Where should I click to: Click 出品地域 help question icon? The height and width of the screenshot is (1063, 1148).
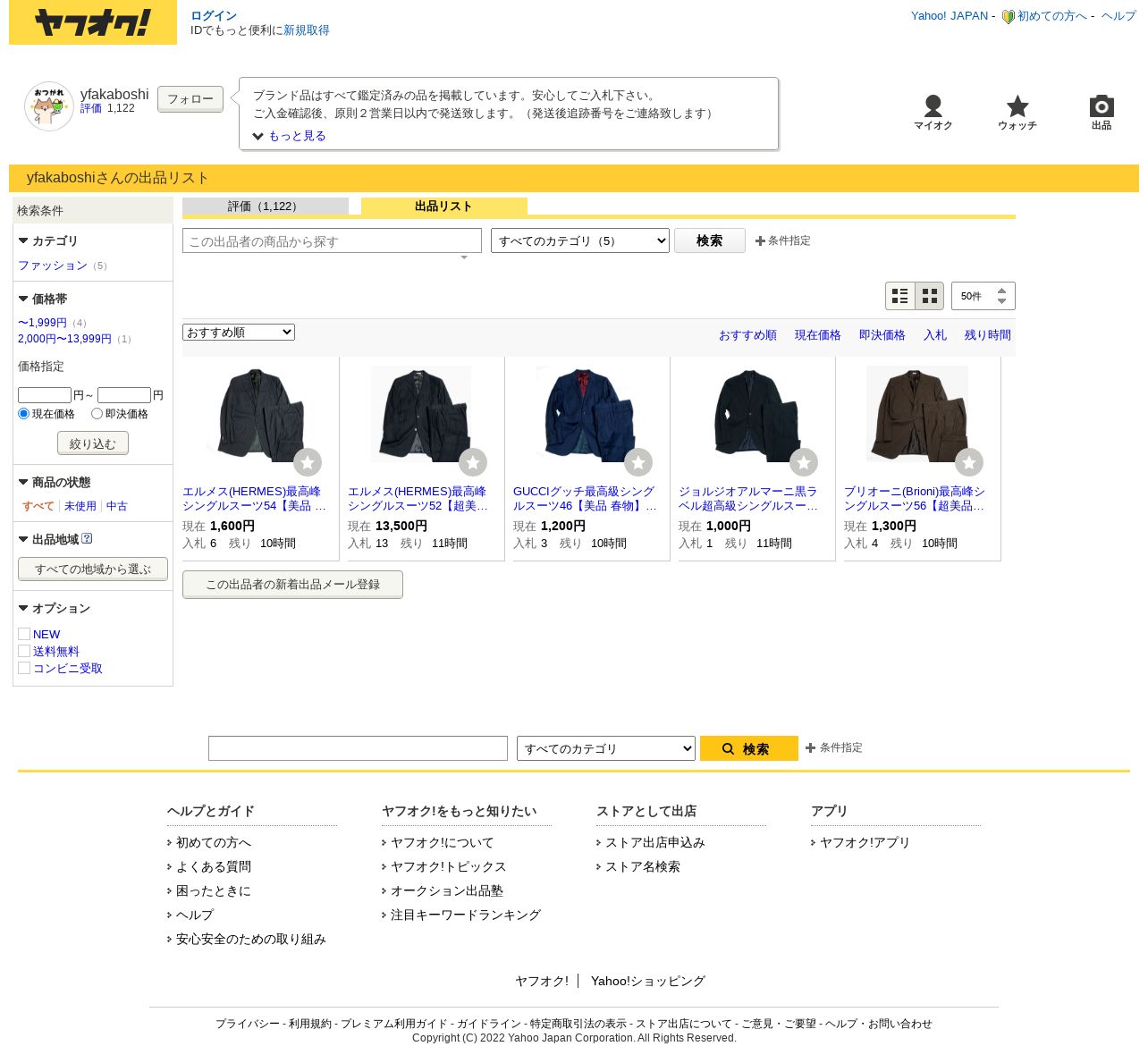click(x=87, y=539)
